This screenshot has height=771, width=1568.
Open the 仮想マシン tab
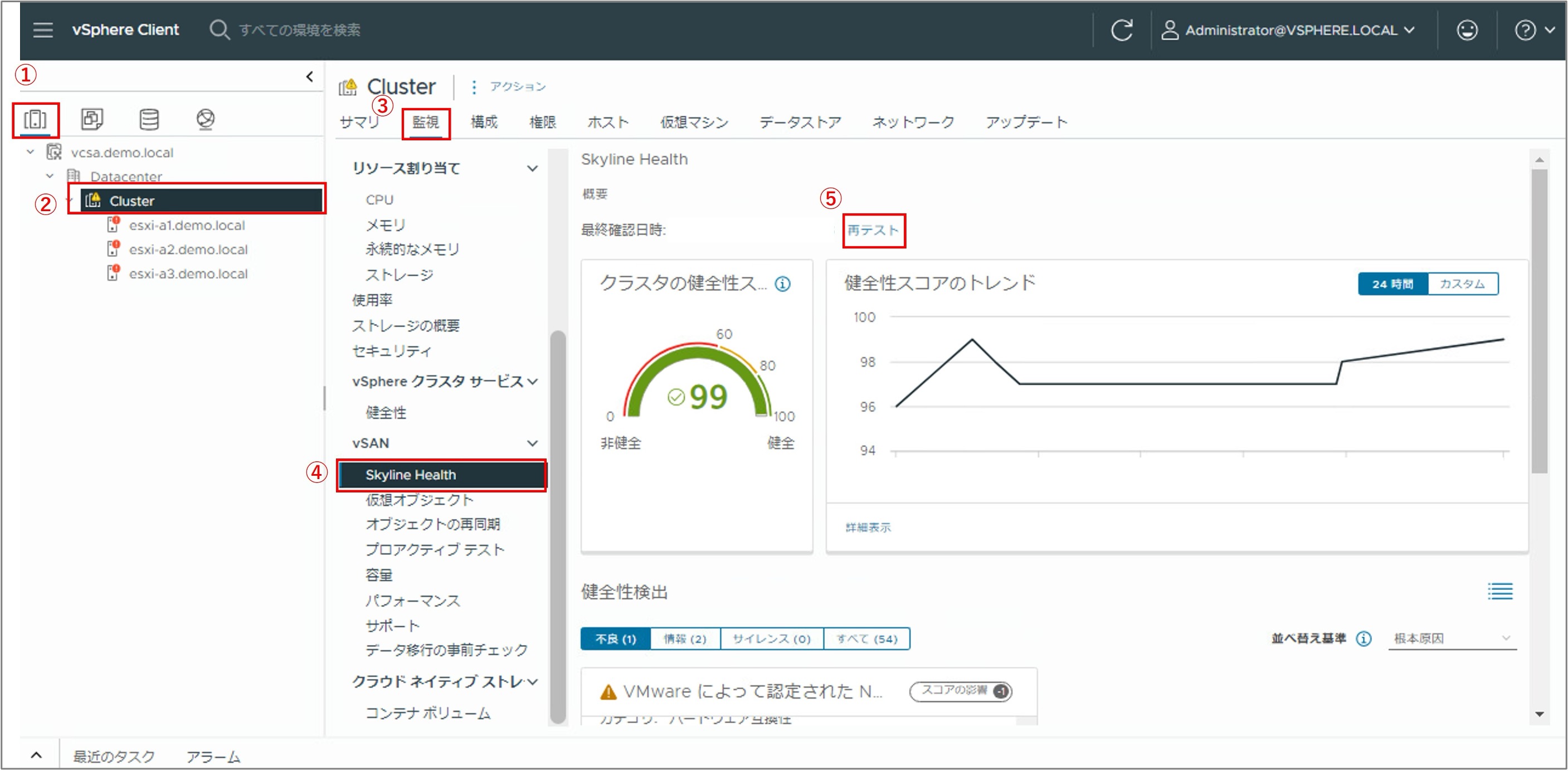(694, 123)
